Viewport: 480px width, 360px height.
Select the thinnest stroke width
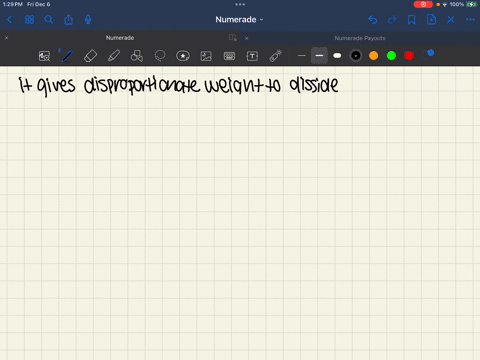[301, 56]
